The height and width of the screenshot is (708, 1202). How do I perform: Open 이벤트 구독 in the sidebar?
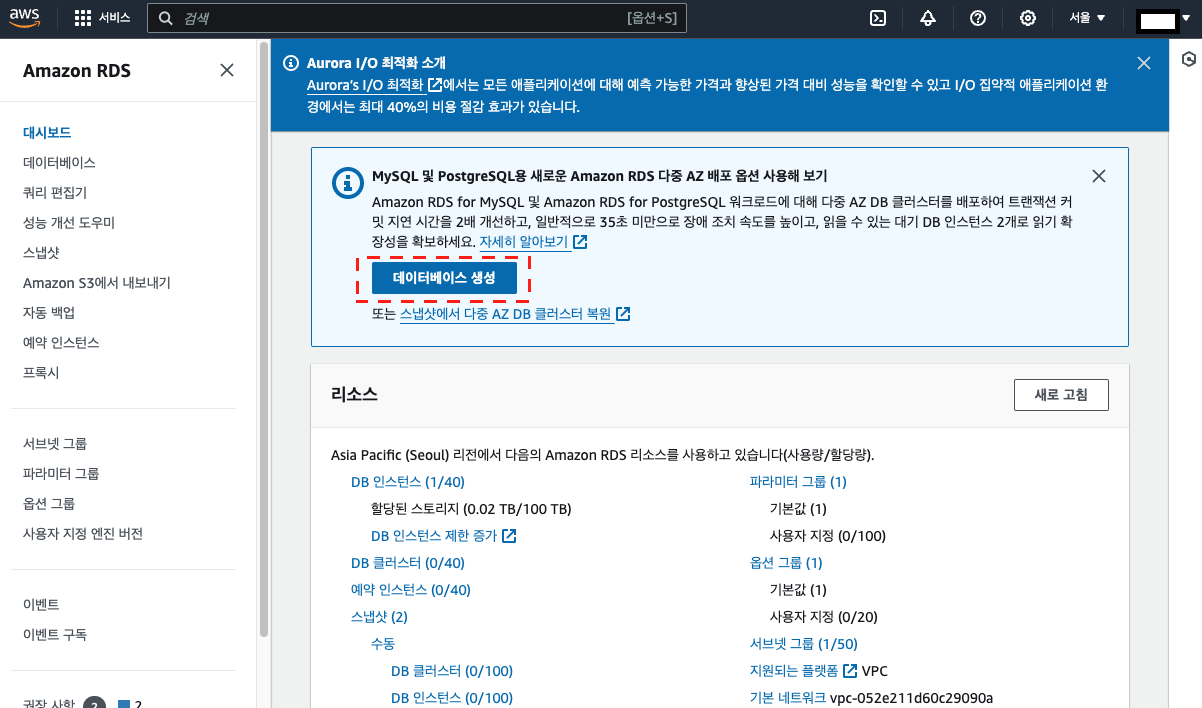pos(55,634)
